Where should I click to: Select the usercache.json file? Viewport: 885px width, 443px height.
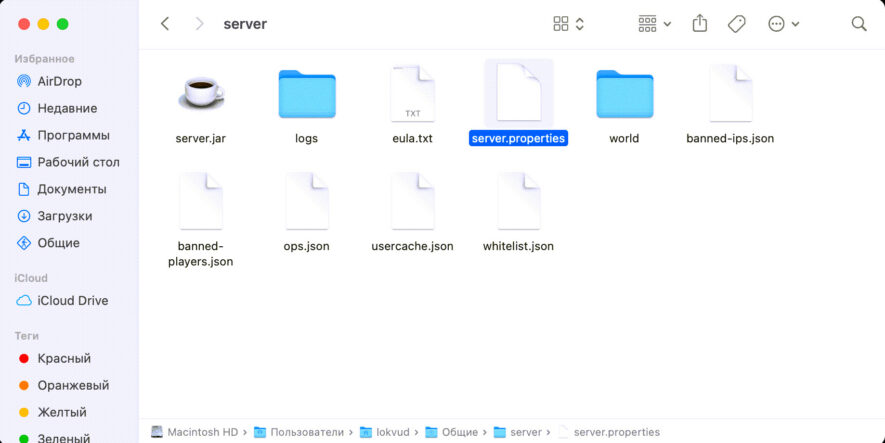[412, 201]
